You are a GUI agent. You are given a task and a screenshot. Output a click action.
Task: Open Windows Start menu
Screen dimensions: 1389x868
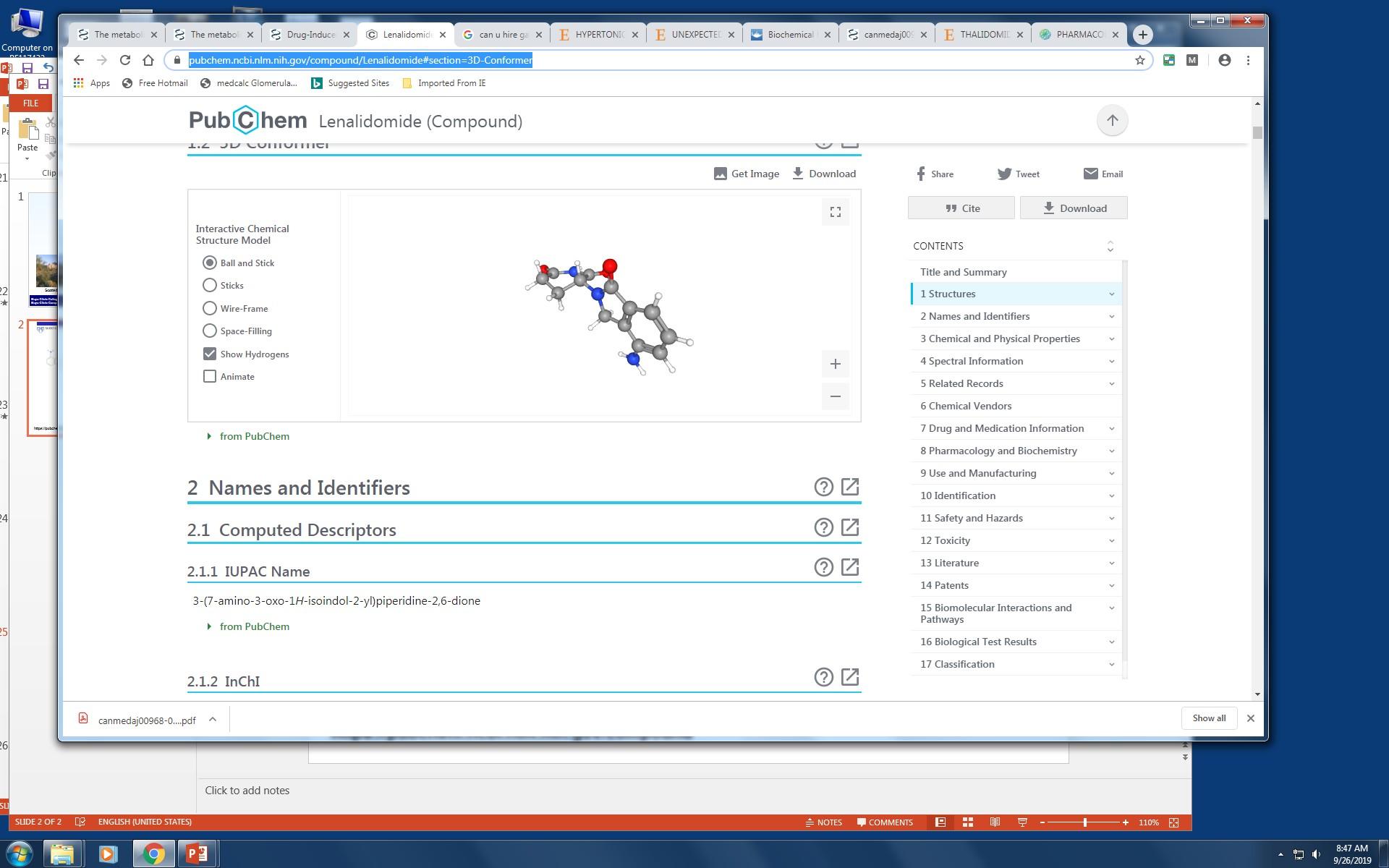tap(20, 854)
